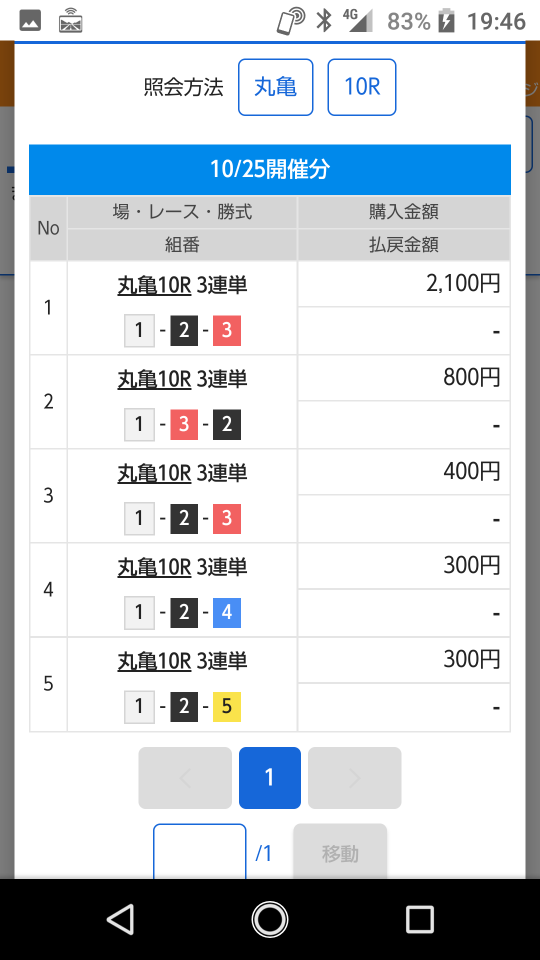Open the gallery notification icon in status bar
Image resolution: width=540 pixels, height=960 pixels.
[30, 21]
